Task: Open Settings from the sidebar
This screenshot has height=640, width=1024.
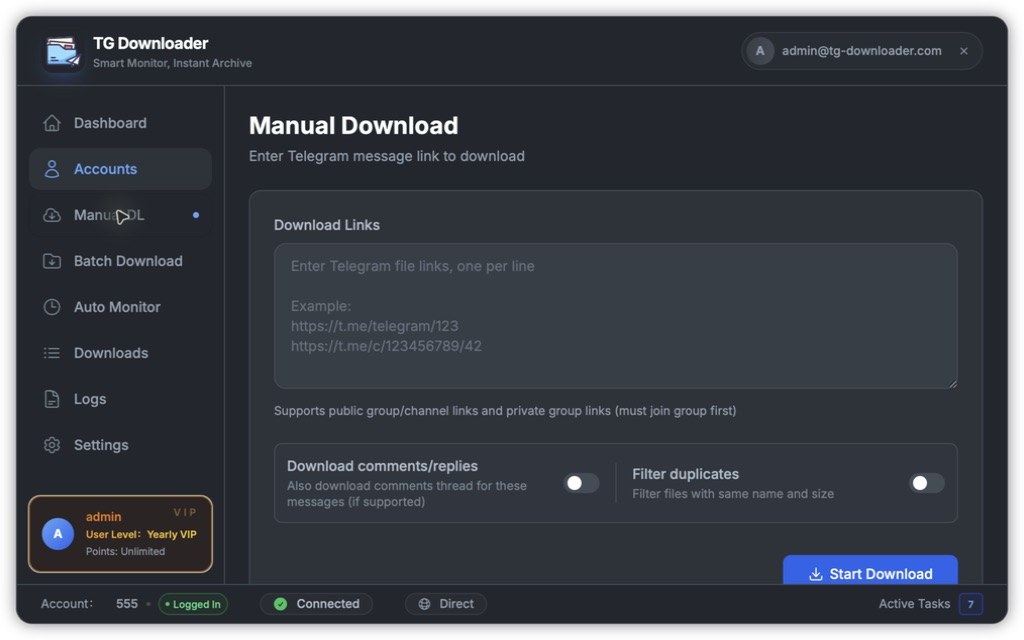Action: pyautogui.click(x=120, y=445)
